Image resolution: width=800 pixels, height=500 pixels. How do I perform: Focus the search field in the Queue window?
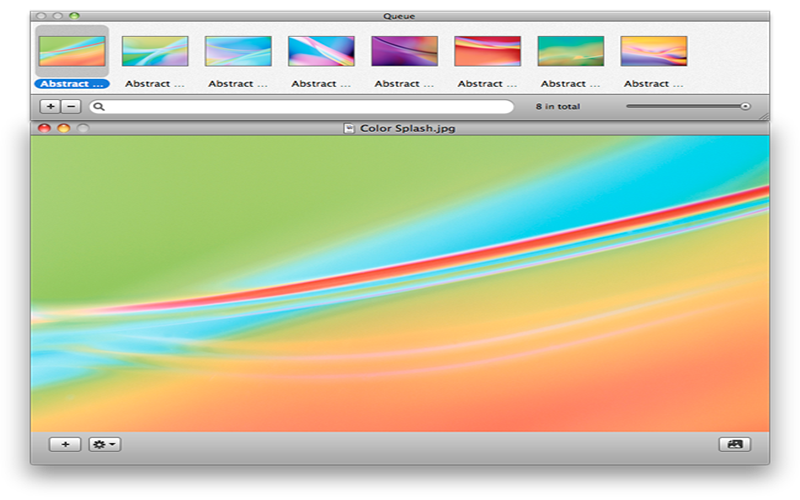302,107
